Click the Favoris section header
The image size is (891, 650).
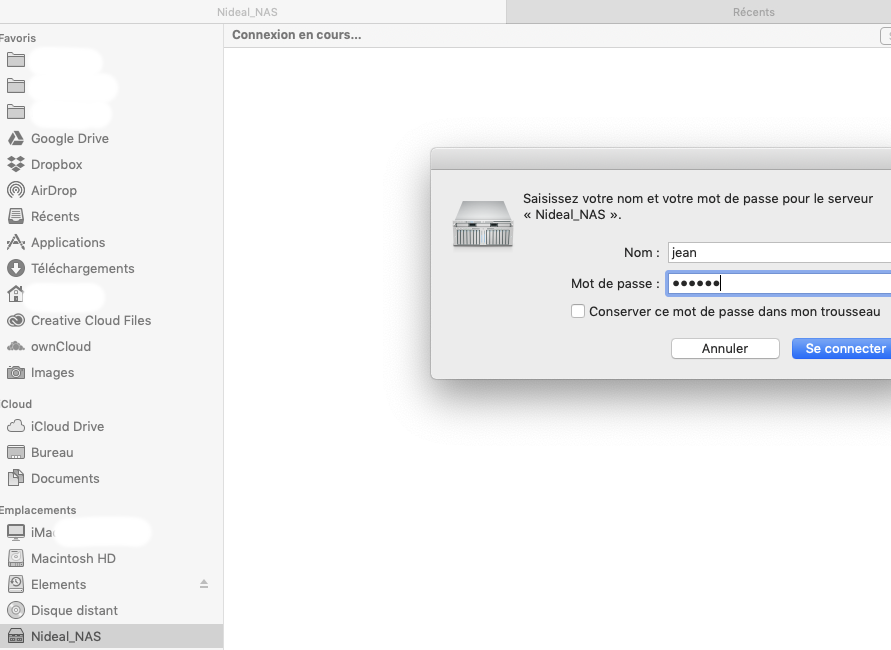point(18,38)
